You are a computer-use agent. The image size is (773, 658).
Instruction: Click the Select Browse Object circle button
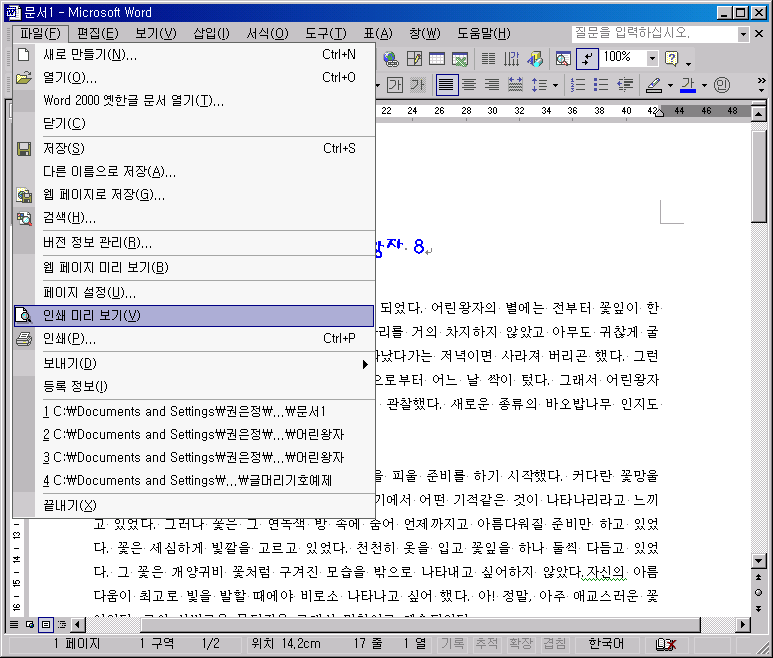758,592
